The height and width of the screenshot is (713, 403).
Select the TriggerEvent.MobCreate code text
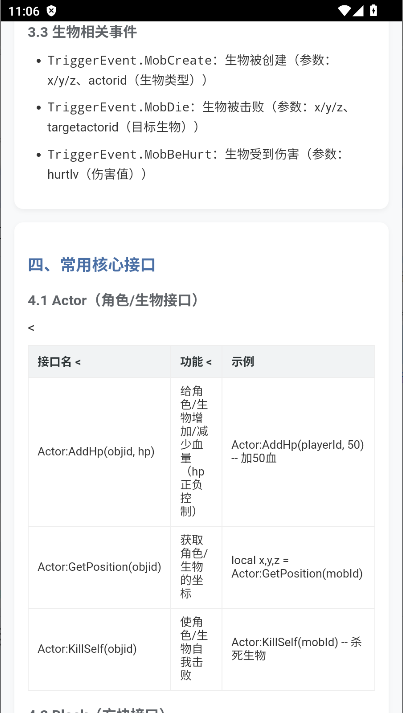coord(130,60)
